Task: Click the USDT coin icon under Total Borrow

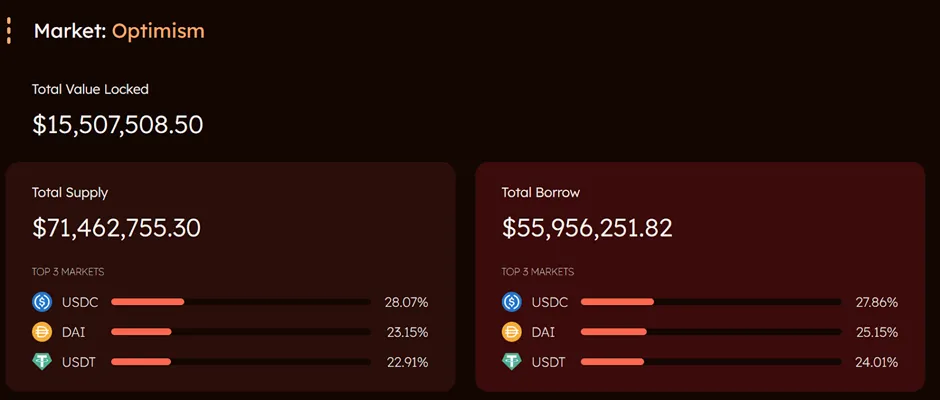Action: point(512,362)
